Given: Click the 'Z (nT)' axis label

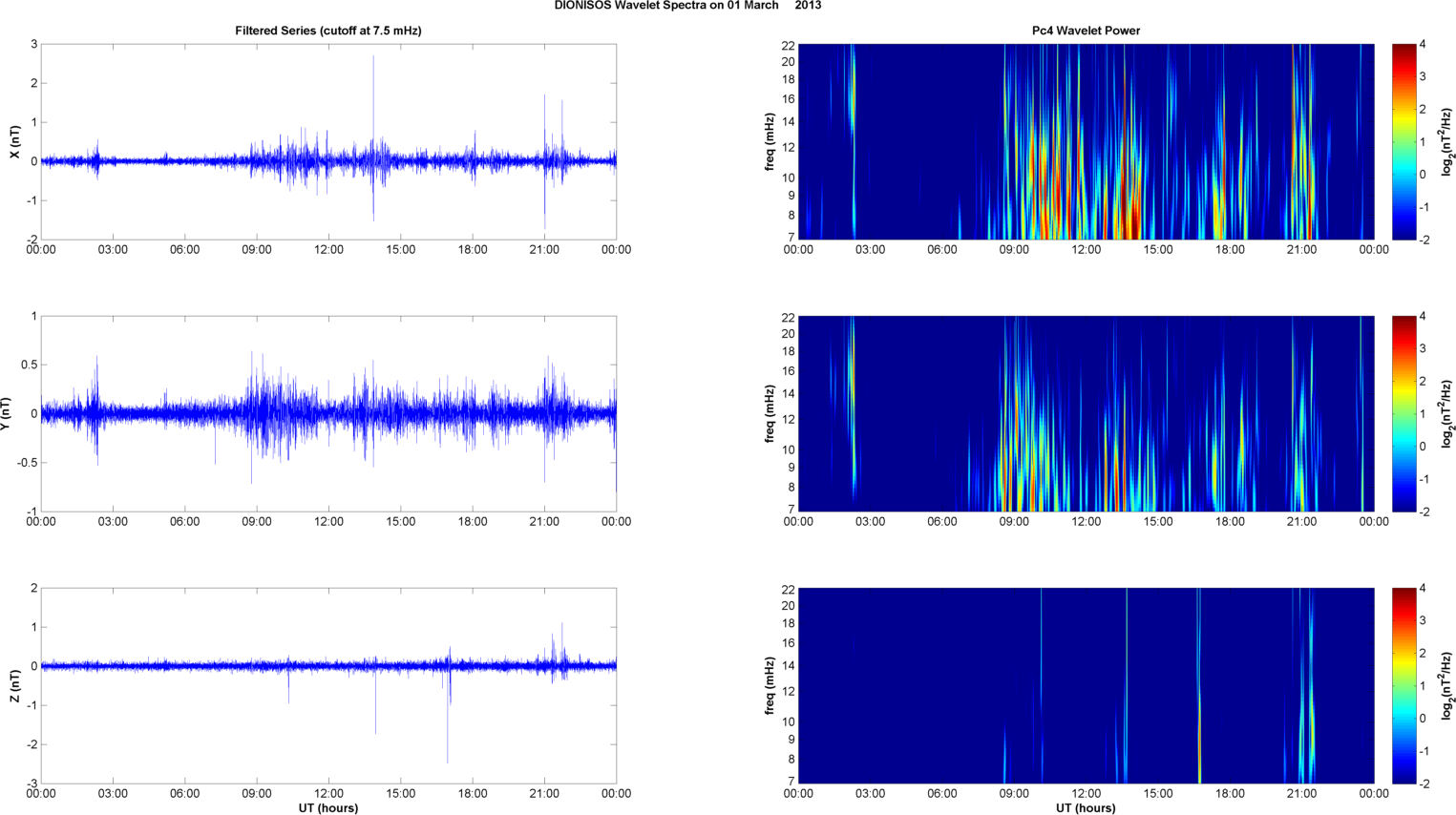Looking at the screenshot, I should point(14,686).
